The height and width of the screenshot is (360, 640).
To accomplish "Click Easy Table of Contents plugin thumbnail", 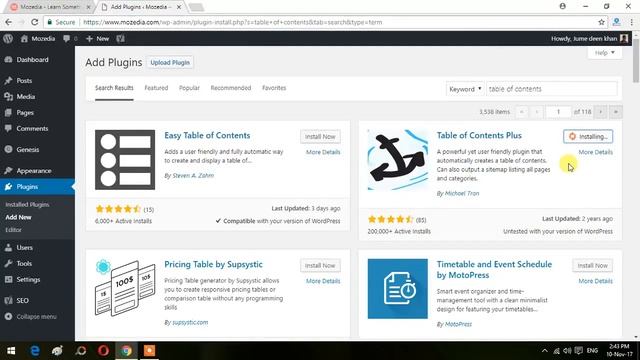I will pos(125,160).
